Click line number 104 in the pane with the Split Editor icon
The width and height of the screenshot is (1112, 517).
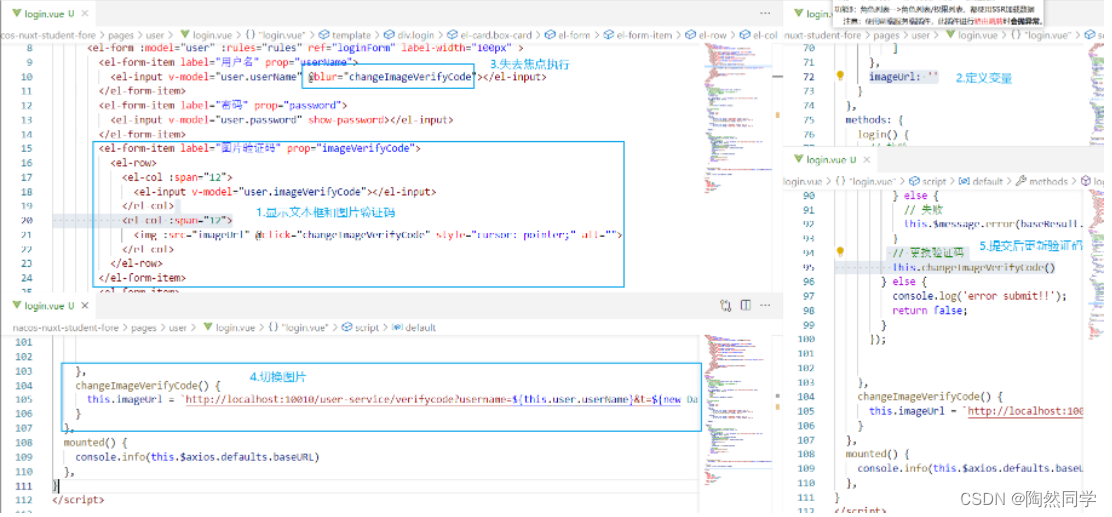23,386
